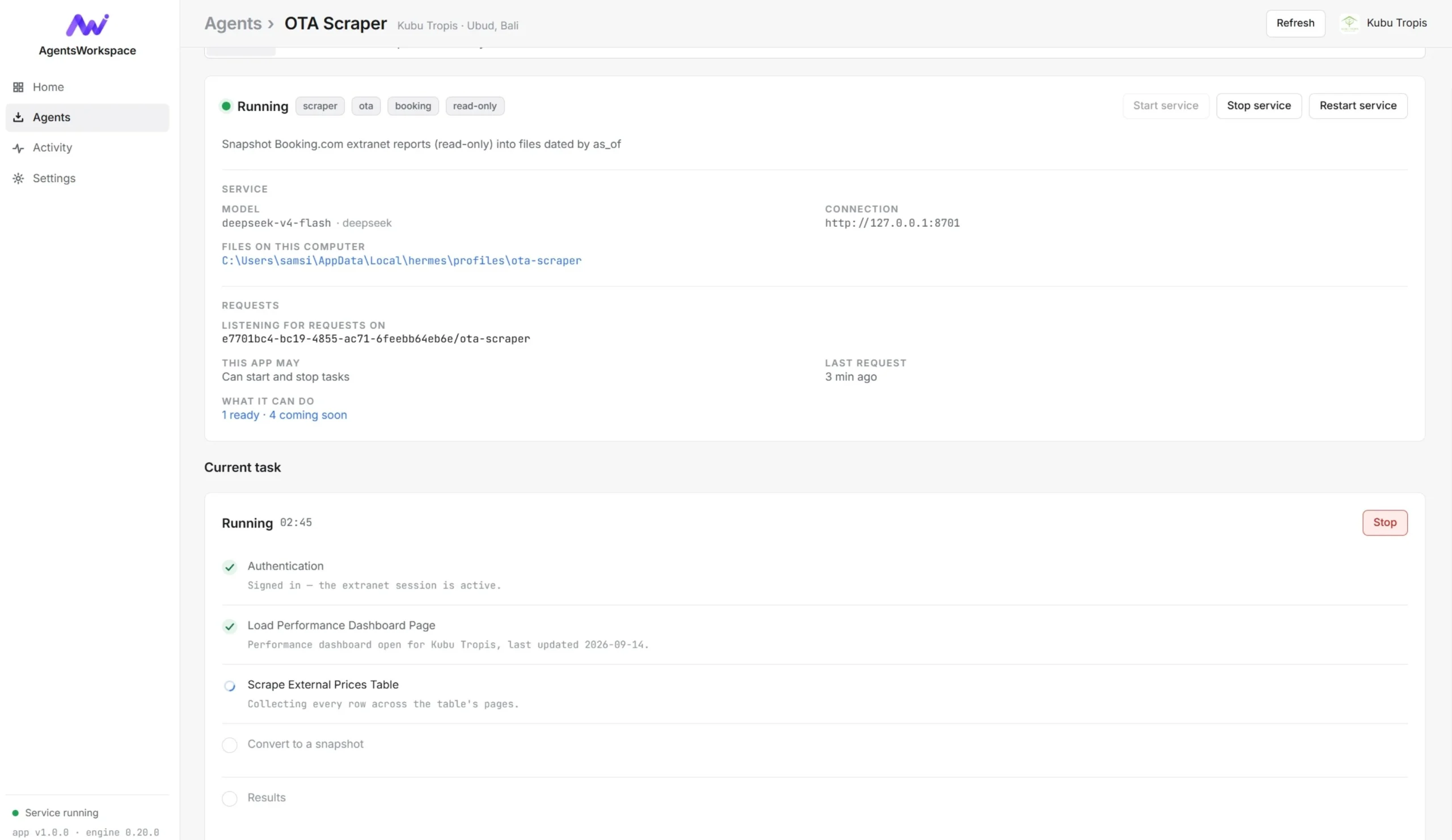Click the Home grid icon in sidebar

pyautogui.click(x=19, y=87)
